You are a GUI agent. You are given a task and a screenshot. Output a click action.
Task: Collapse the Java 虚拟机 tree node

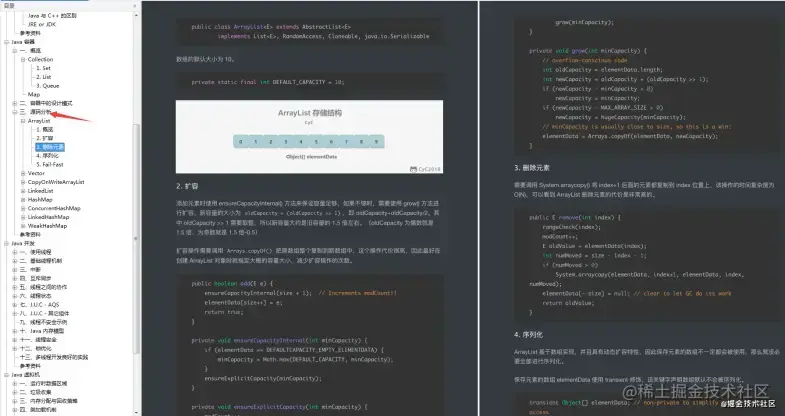pyautogui.click(x=7, y=375)
